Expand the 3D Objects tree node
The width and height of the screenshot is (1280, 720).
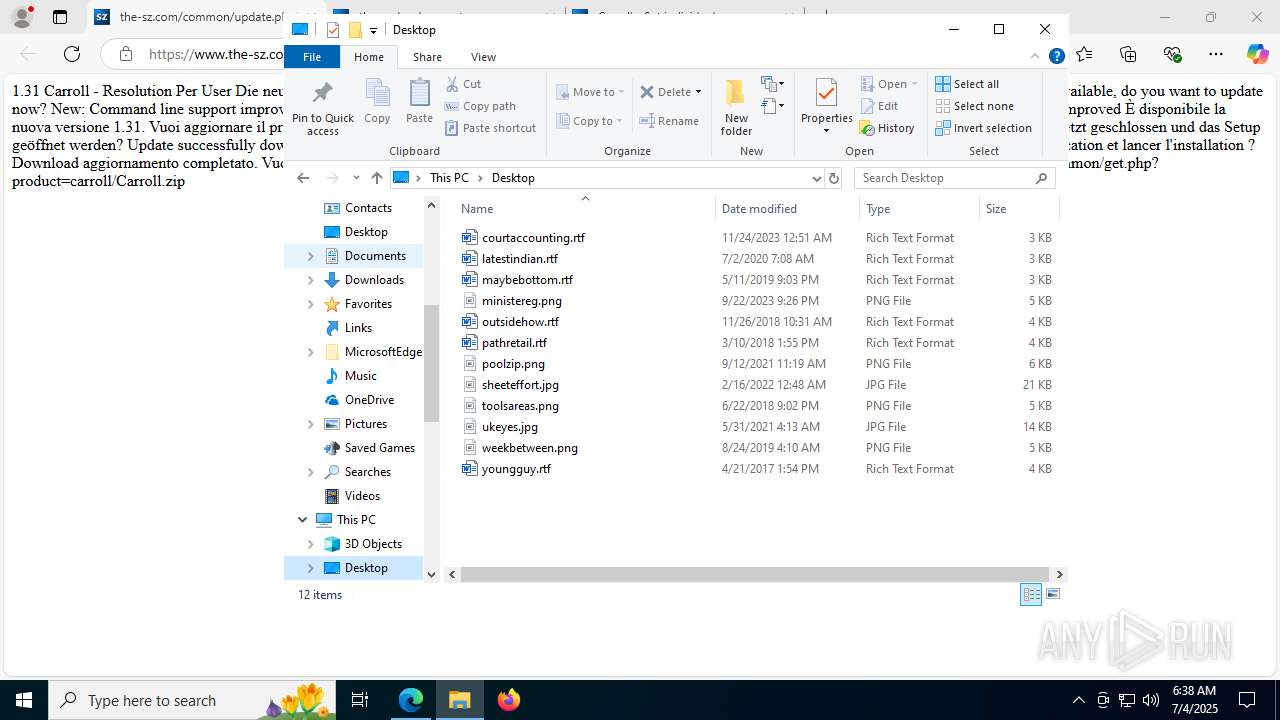tap(310, 544)
